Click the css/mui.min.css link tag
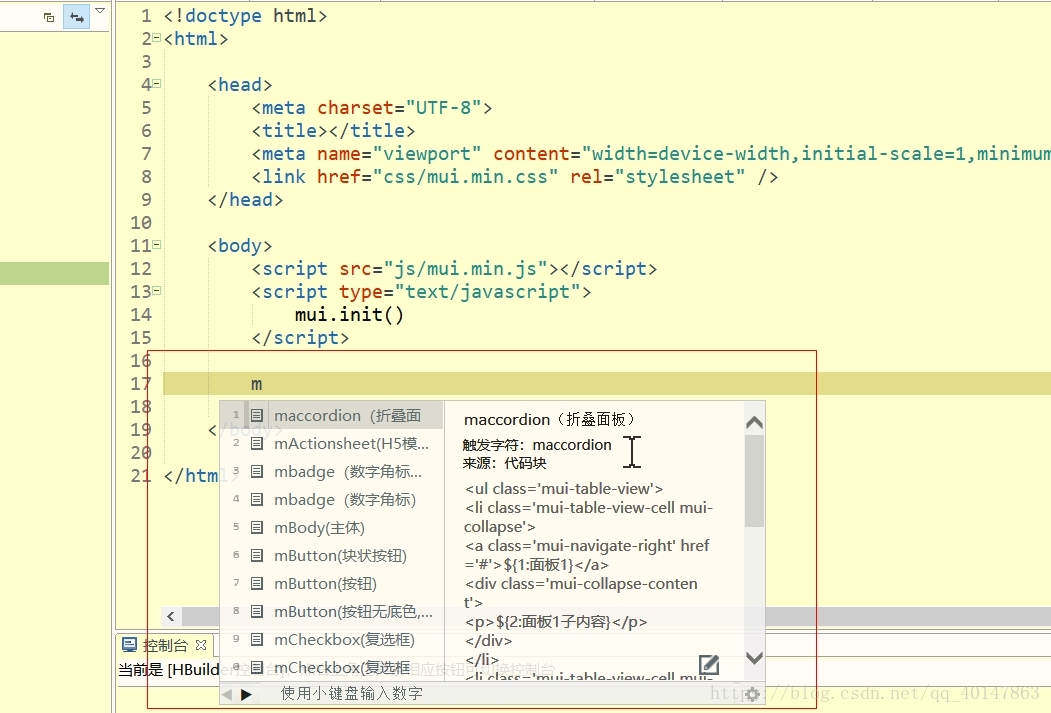Viewport: 1051px width, 713px height. [515, 176]
